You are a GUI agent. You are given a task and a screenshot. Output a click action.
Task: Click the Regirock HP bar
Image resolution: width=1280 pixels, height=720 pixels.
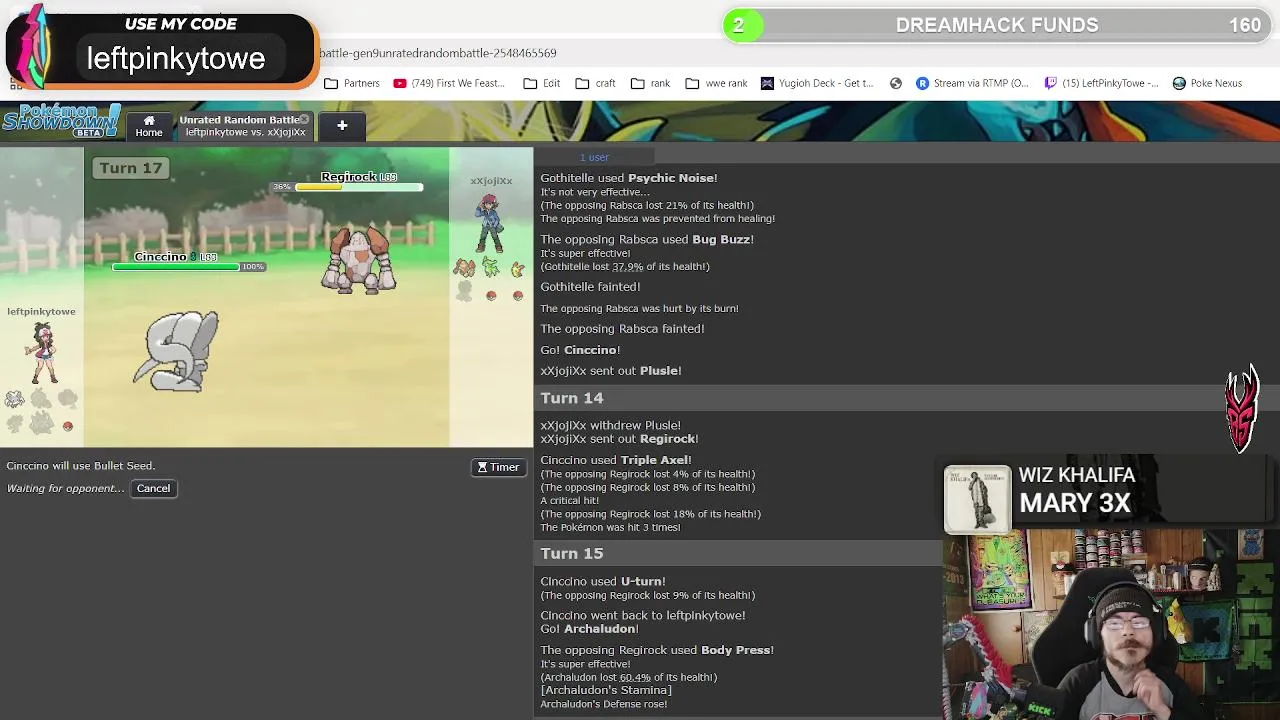tap(359, 187)
